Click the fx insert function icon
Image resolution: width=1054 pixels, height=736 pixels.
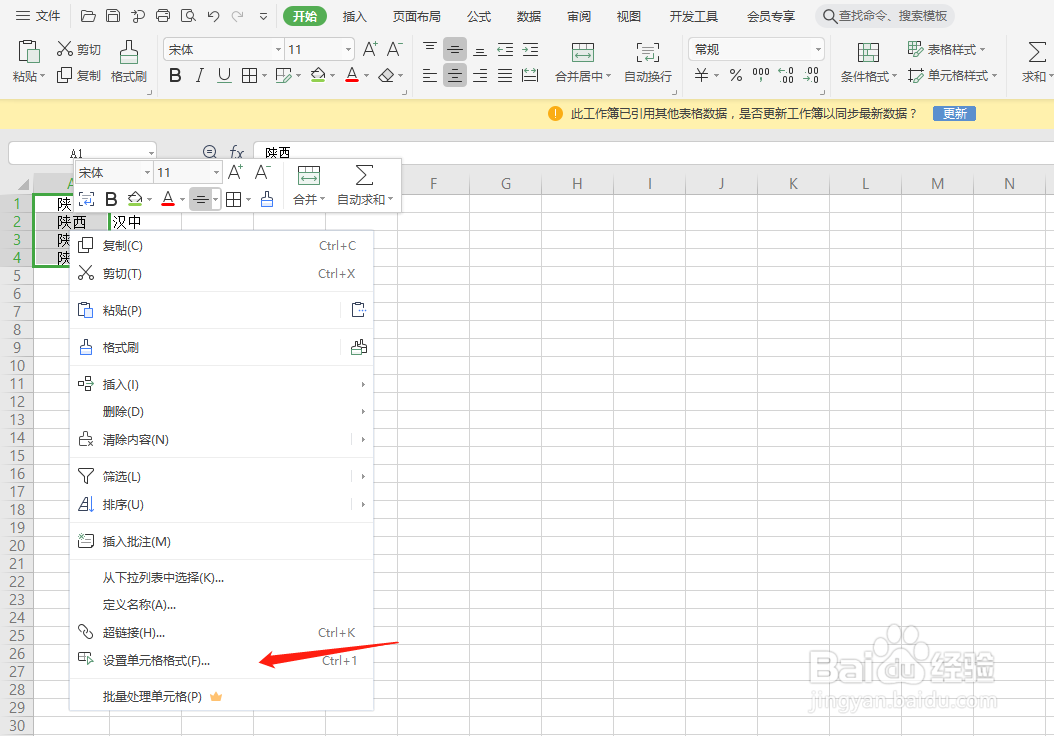[236, 151]
